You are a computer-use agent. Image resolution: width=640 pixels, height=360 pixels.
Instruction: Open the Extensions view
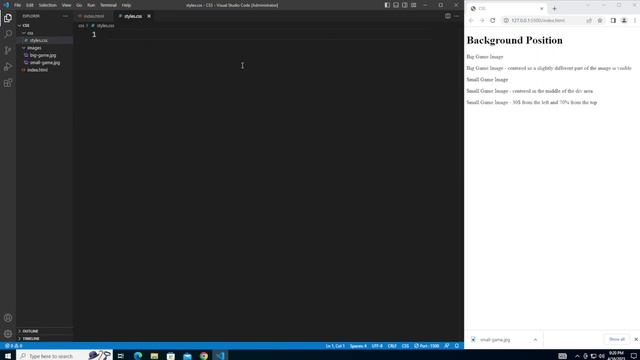(8, 83)
